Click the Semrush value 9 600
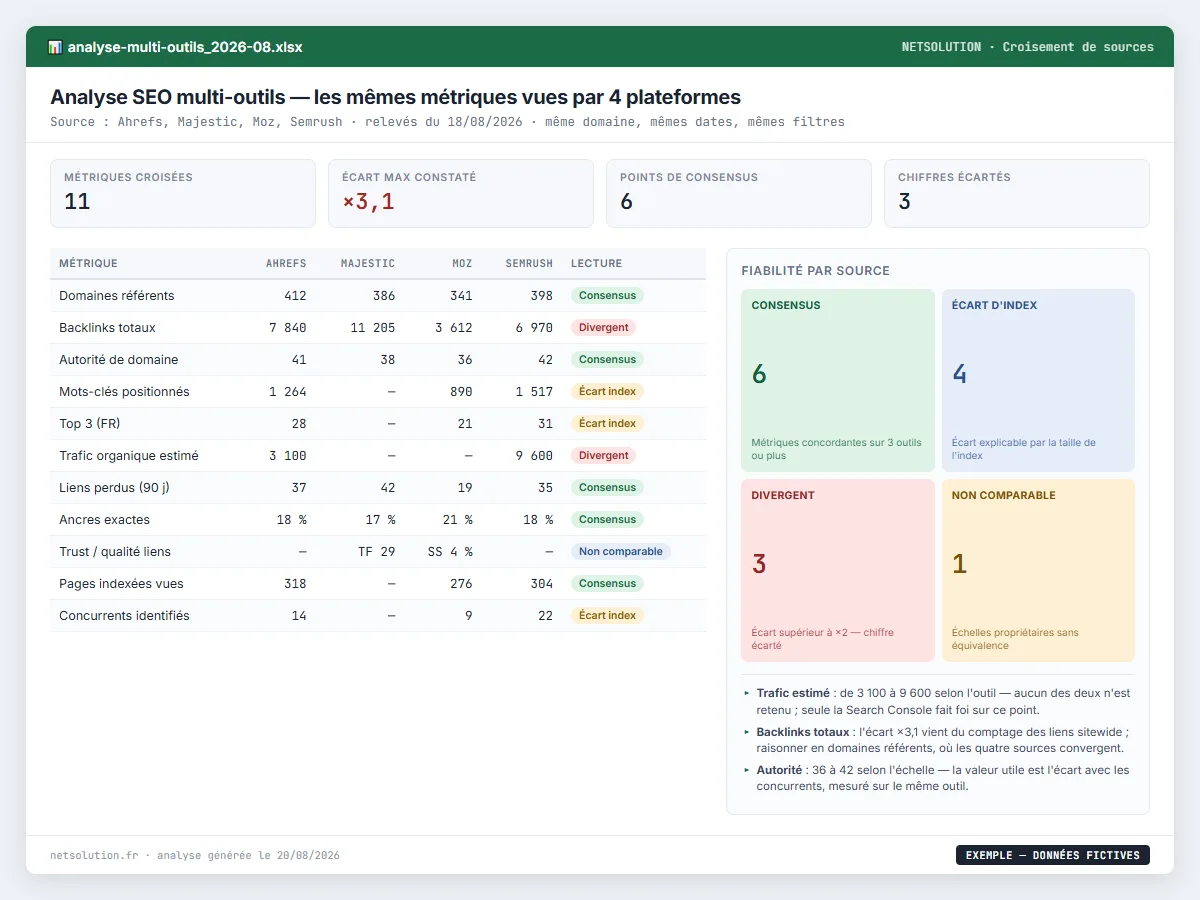Image resolution: width=1200 pixels, height=900 pixels. [x=534, y=456]
